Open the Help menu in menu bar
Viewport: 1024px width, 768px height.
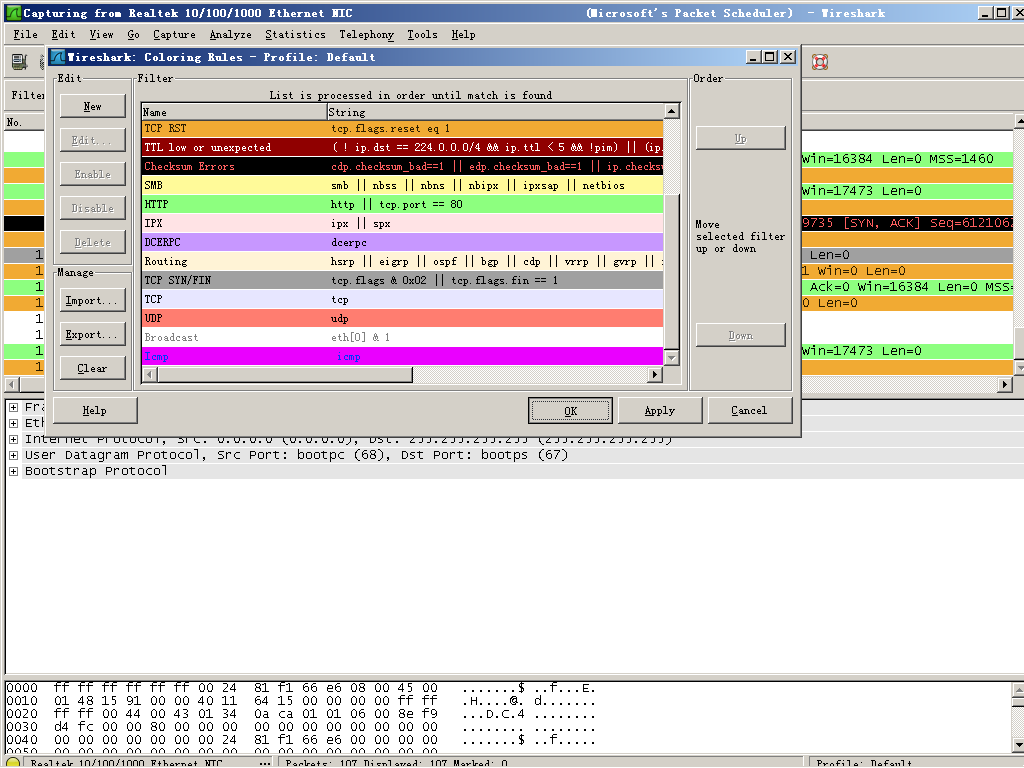(463, 35)
